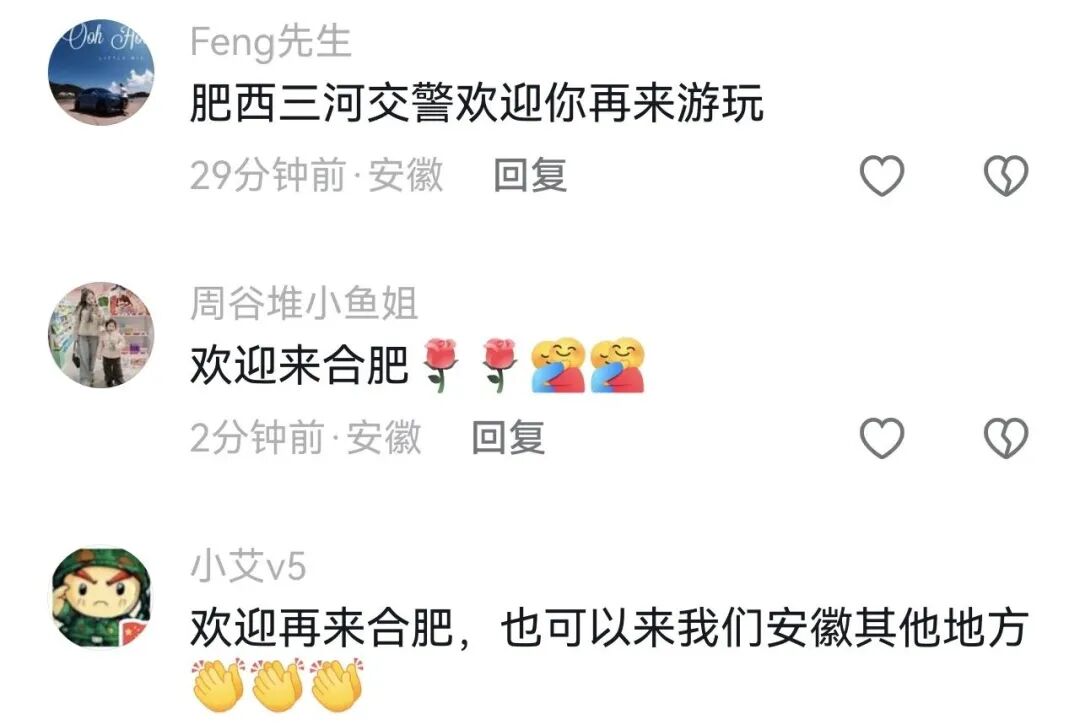Dislike Feng先生's comment with broken heart
The height and width of the screenshot is (725, 1080).
(x=1006, y=175)
